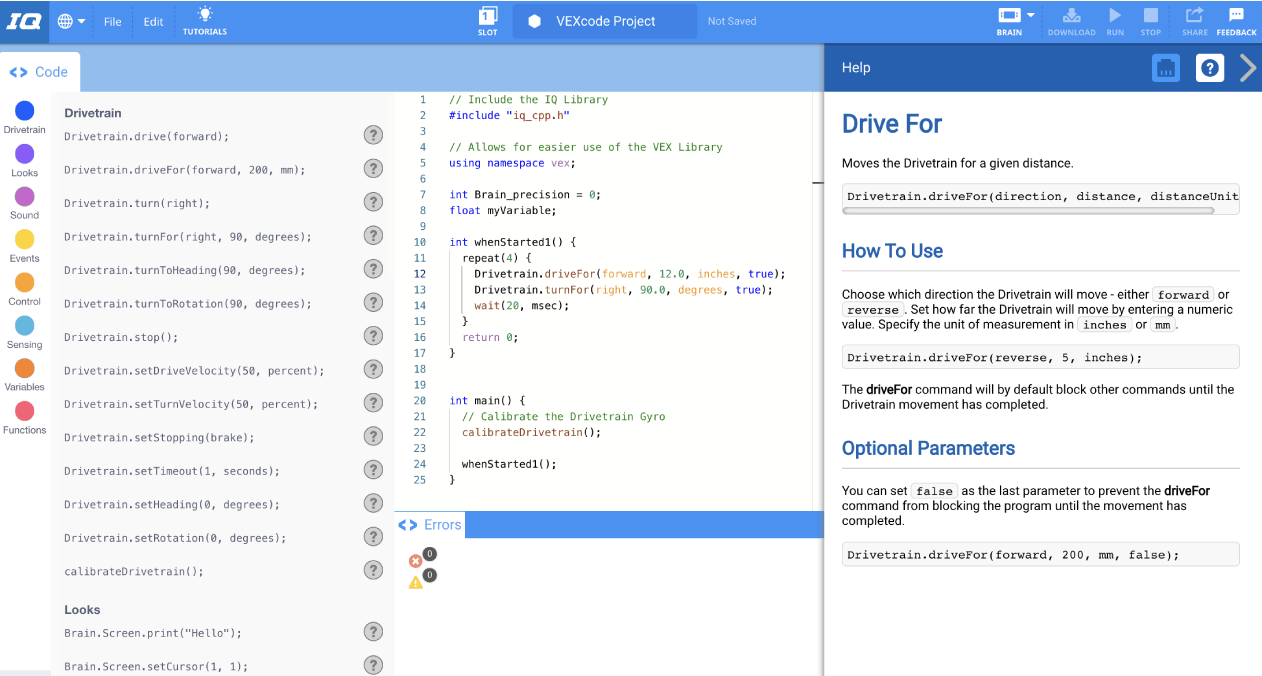
Task: Select the Variables category circle
Action: pyautogui.click(x=24, y=368)
